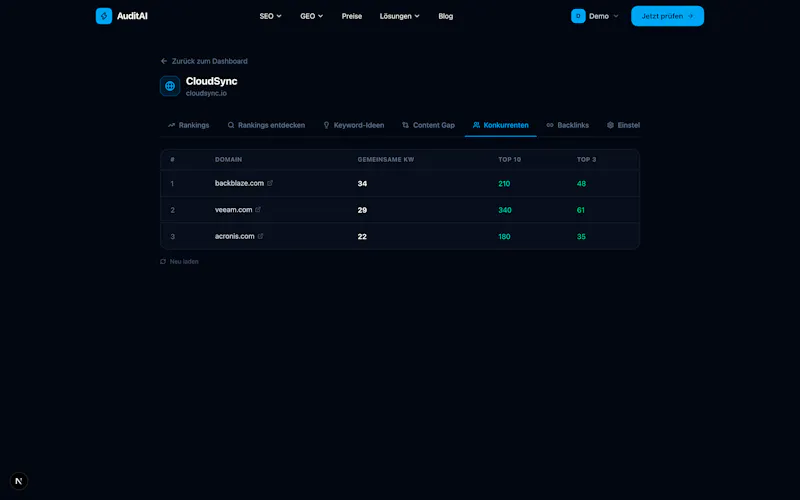The width and height of the screenshot is (800, 500).
Task: Open the GEO dropdown menu
Action: coord(312,16)
